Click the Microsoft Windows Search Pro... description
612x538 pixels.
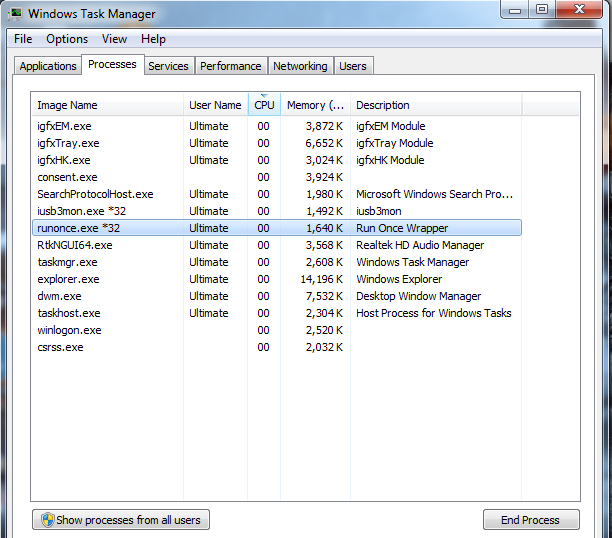point(434,194)
